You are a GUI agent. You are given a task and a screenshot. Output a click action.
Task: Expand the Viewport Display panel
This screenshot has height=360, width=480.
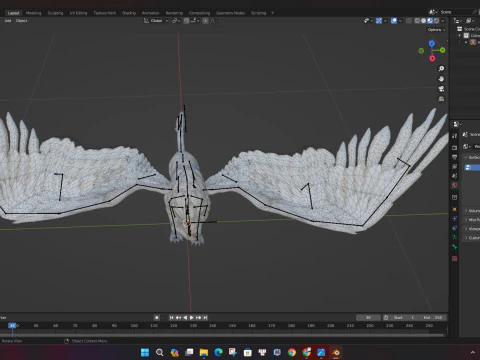click(x=472, y=229)
